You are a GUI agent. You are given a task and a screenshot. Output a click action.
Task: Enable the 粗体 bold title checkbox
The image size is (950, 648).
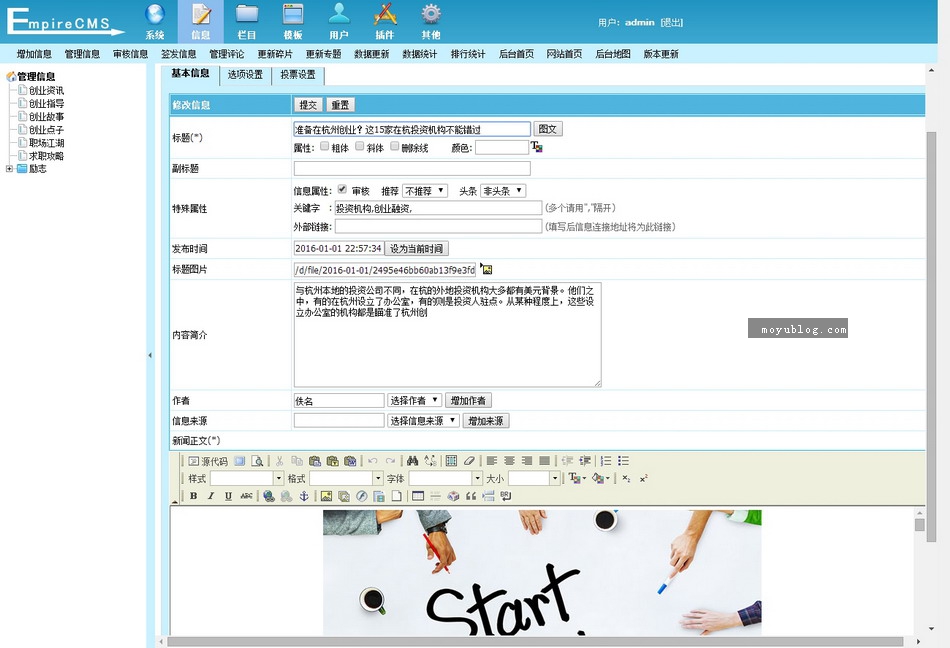(x=324, y=146)
